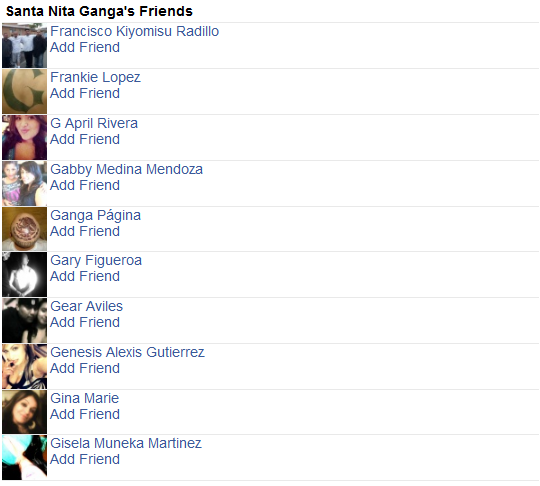Open G April Rivera's profile picture
540x486 pixels.
(24, 137)
